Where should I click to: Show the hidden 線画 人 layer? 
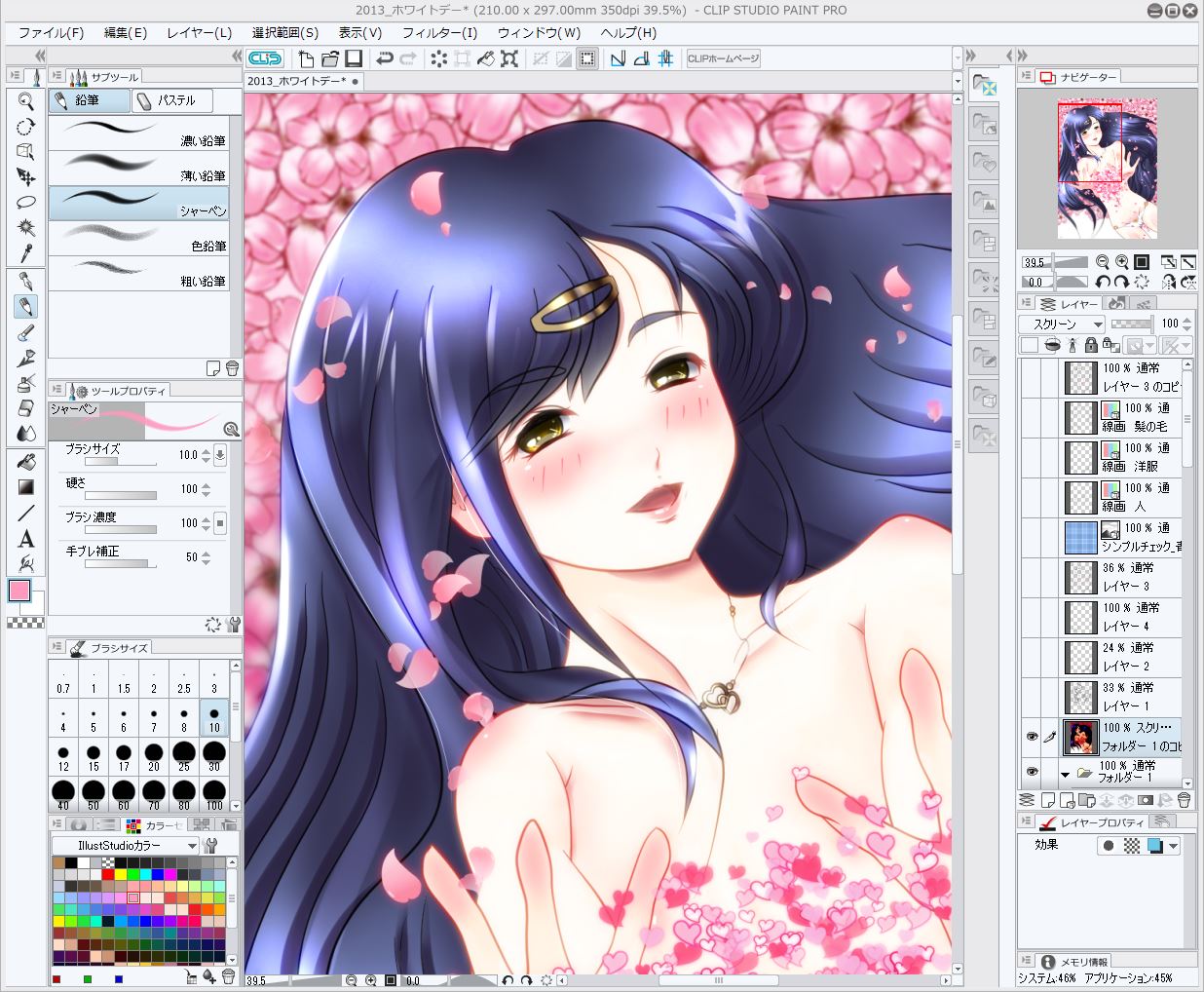pos(1032,497)
